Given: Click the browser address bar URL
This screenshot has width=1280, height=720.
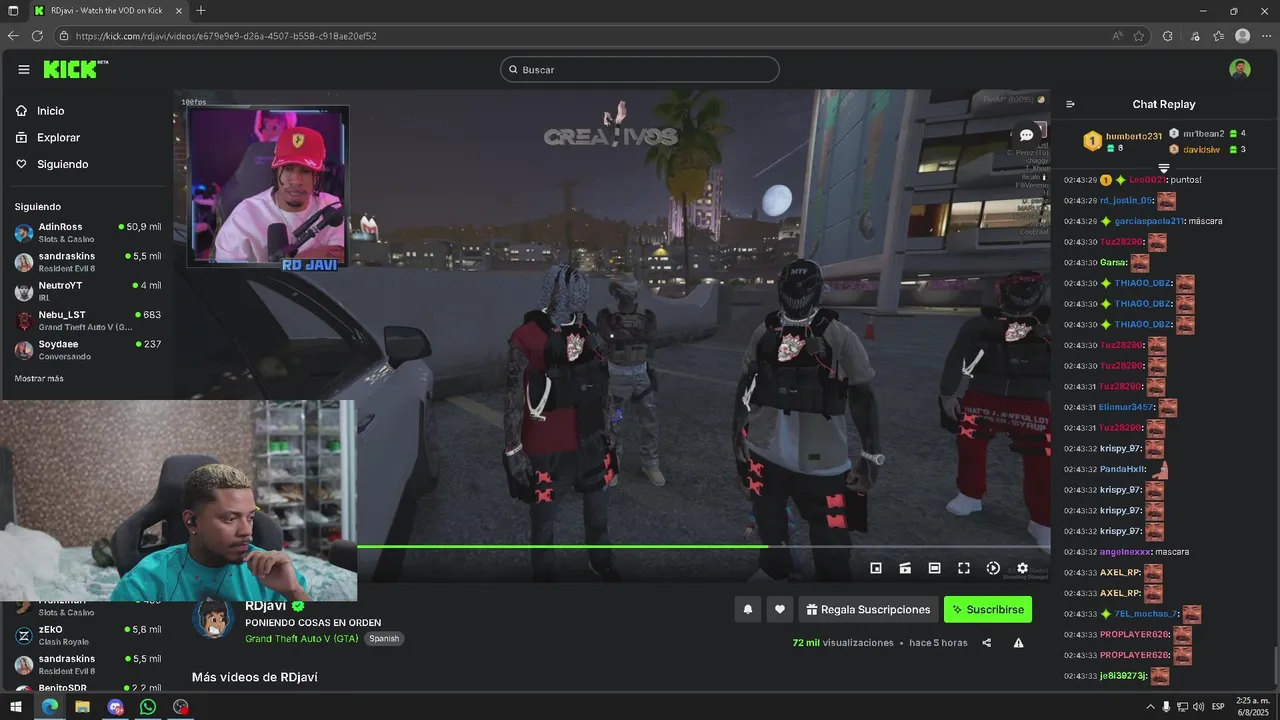Looking at the screenshot, I should point(226,36).
